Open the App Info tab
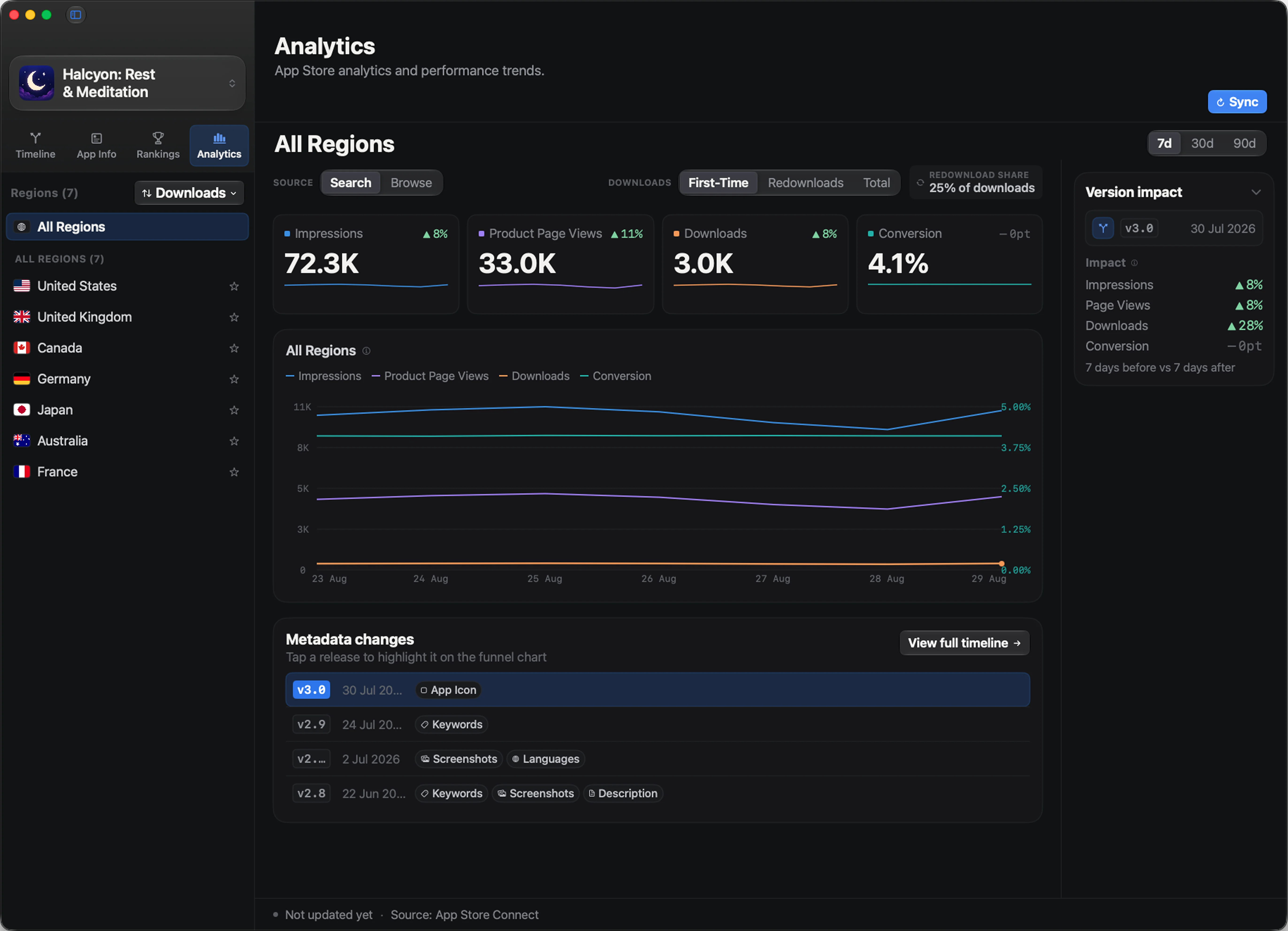This screenshot has height=931, width=1288. pyautogui.click(x=96, y=146)
